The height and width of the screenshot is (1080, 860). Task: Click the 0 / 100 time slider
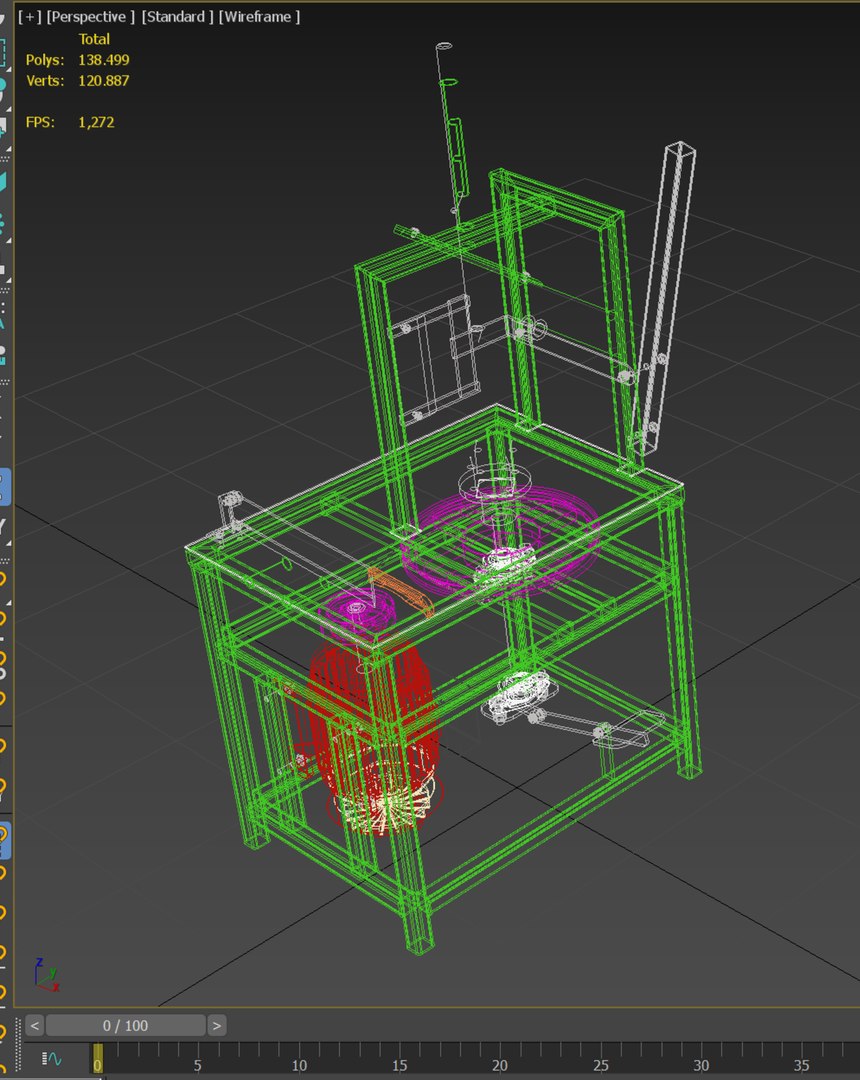coord(125,1026)
